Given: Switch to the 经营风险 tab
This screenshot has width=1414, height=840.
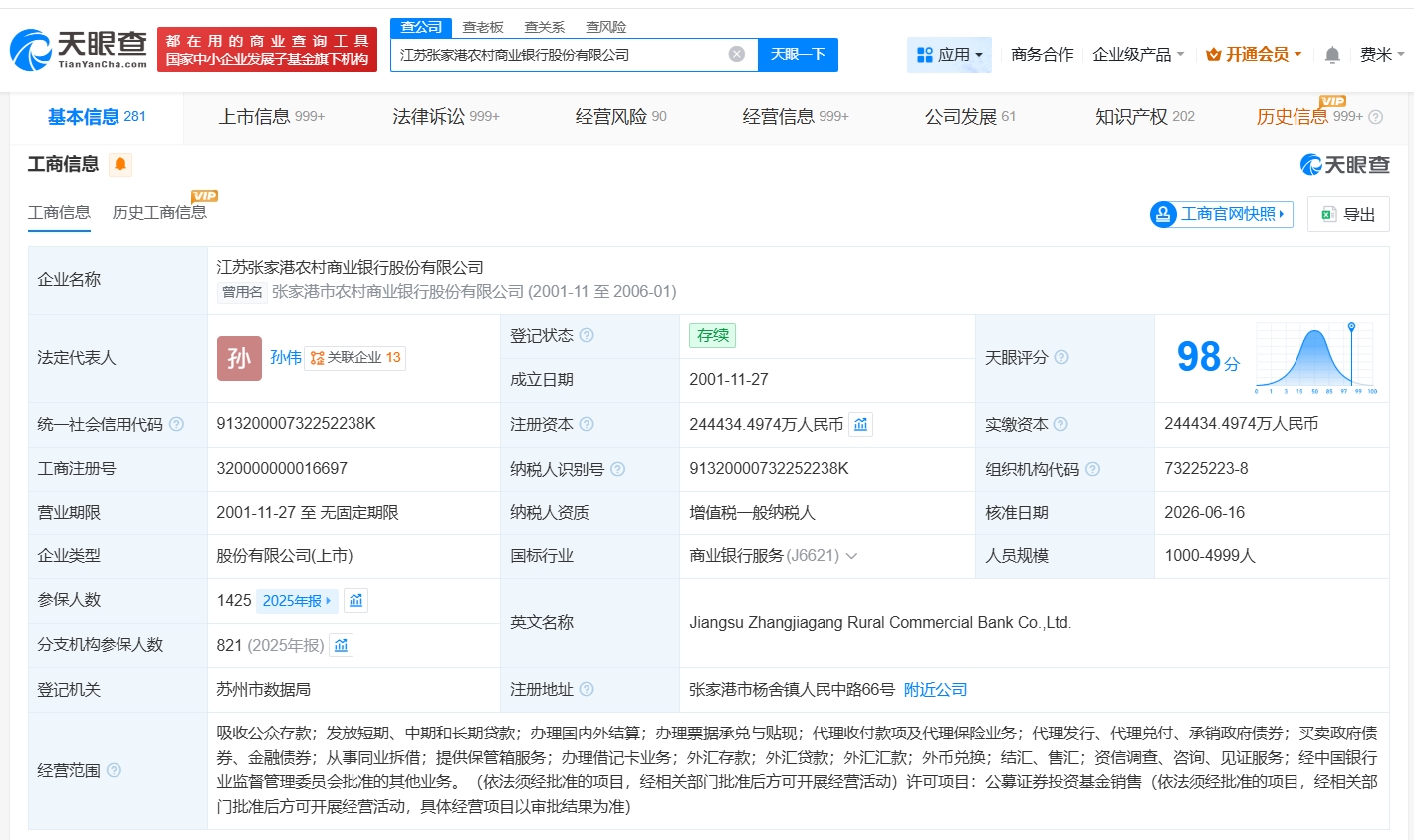Looking at the screenshot, I should coord(621,117).
